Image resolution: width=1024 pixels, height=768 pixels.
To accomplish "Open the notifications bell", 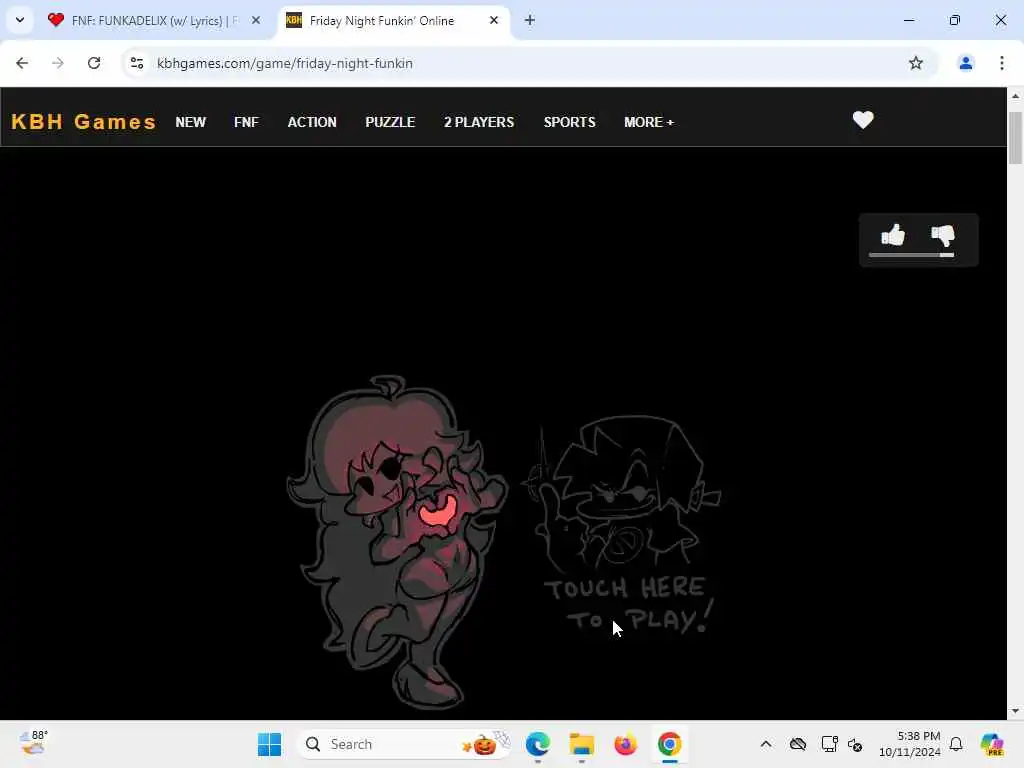I will 956,744.
